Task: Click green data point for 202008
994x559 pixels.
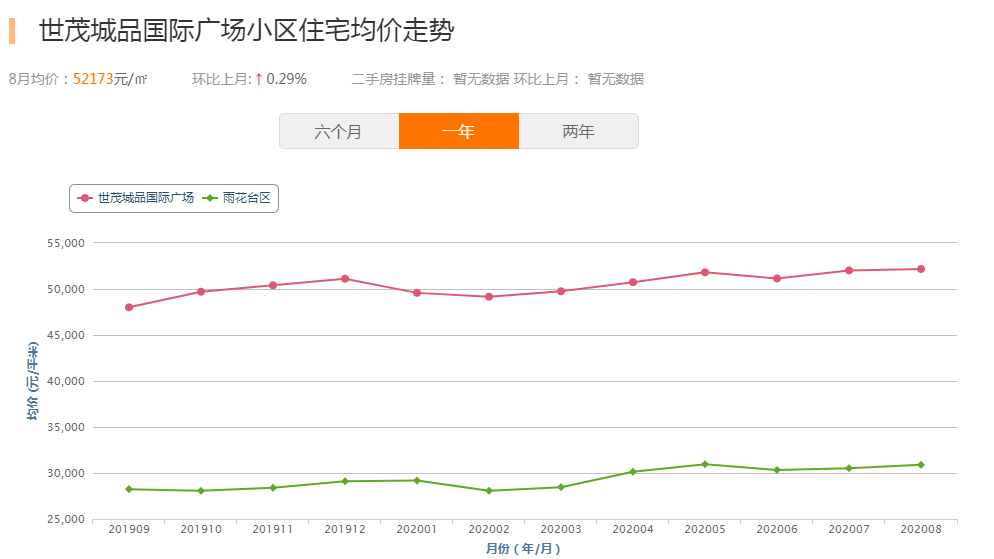Action: coord(921,465)
